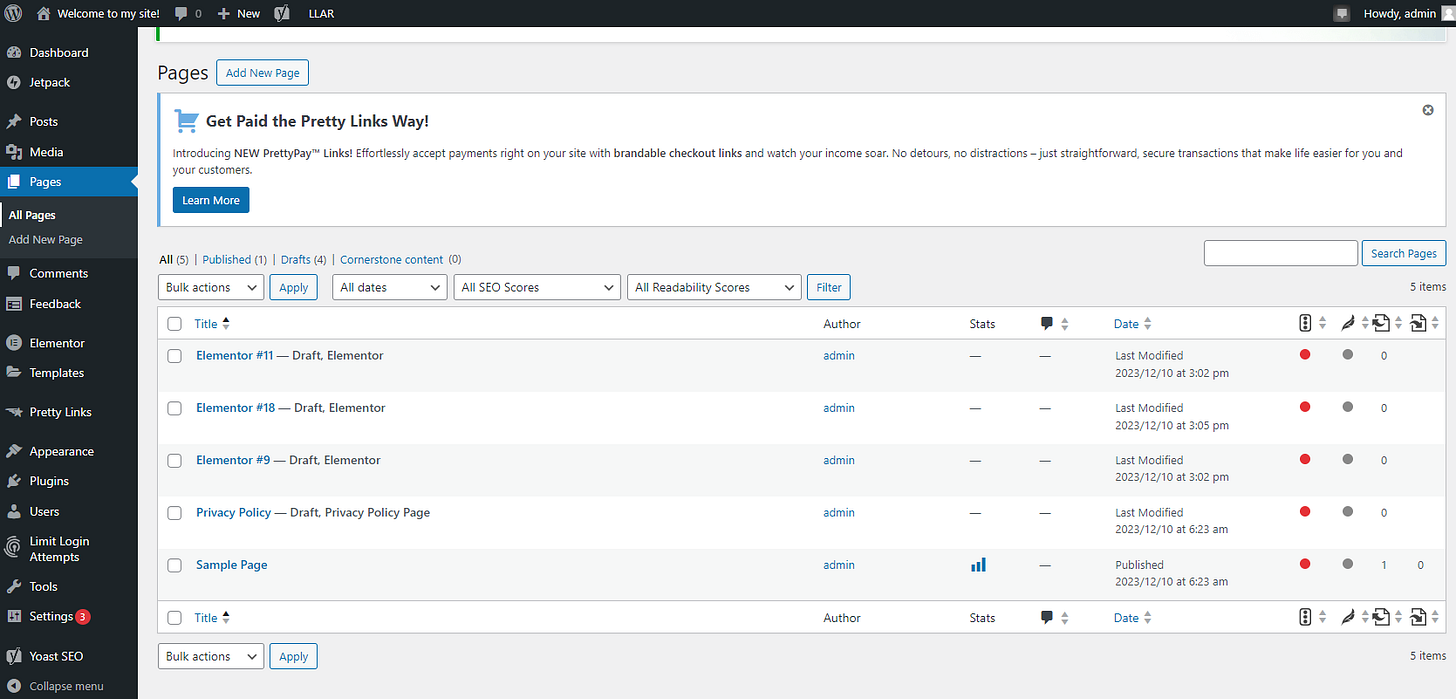Click Learn More in the banner
Image resolution: width=1456 pixels, height=699 pixels.
click(211, 200)
